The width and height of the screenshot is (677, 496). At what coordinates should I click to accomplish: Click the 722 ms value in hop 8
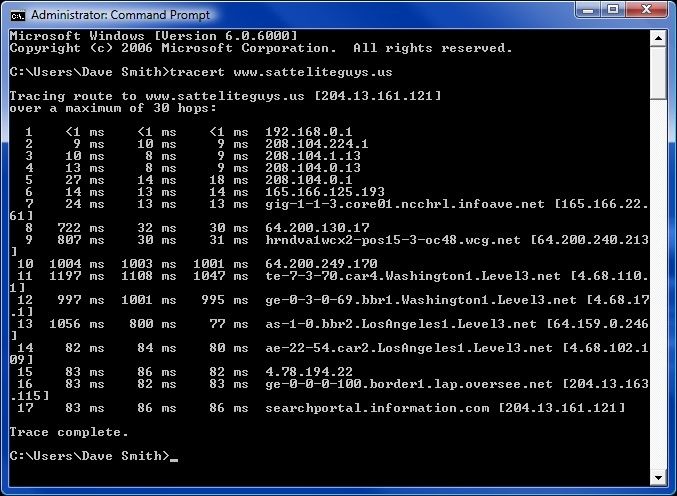80,227
